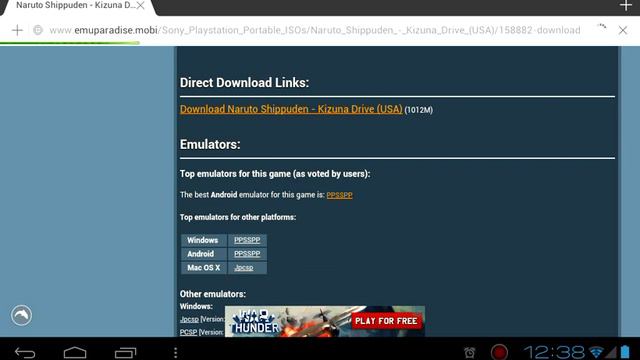The width and height of the screenshot is (640, 360).
Task: Open Jpcsp link in the Mac OS X row
Action: point(244,268)
